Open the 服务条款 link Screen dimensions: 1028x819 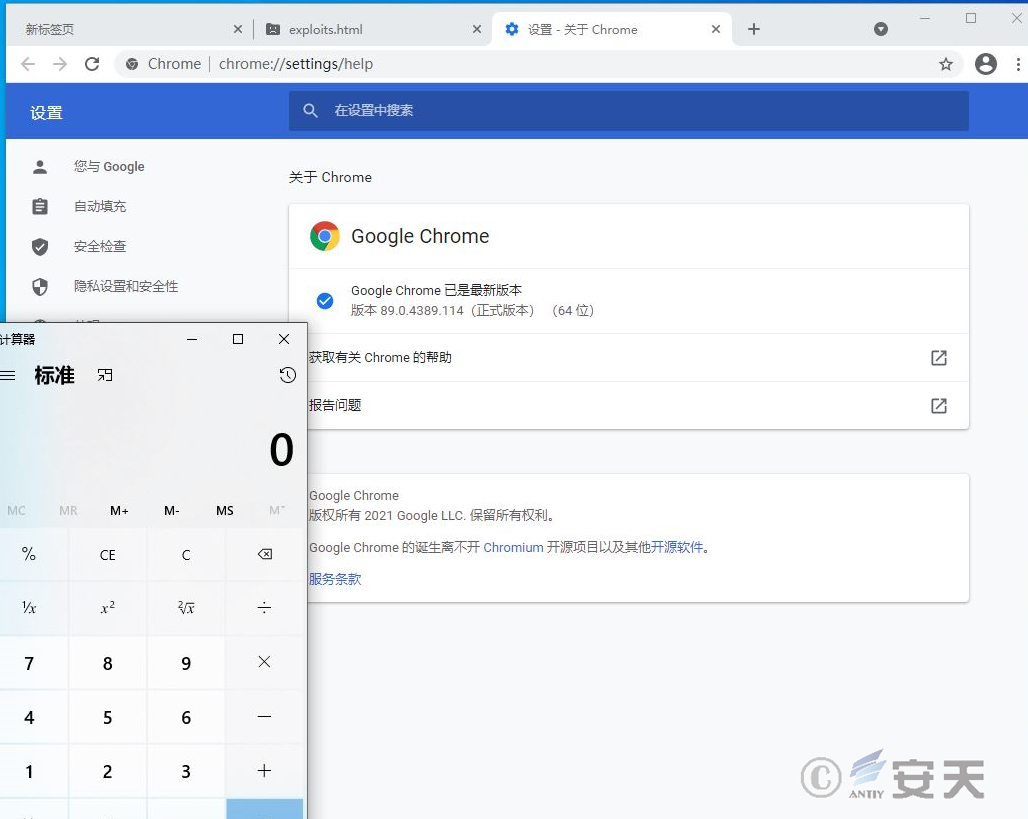pyautogui.click(x=335, y=579)
